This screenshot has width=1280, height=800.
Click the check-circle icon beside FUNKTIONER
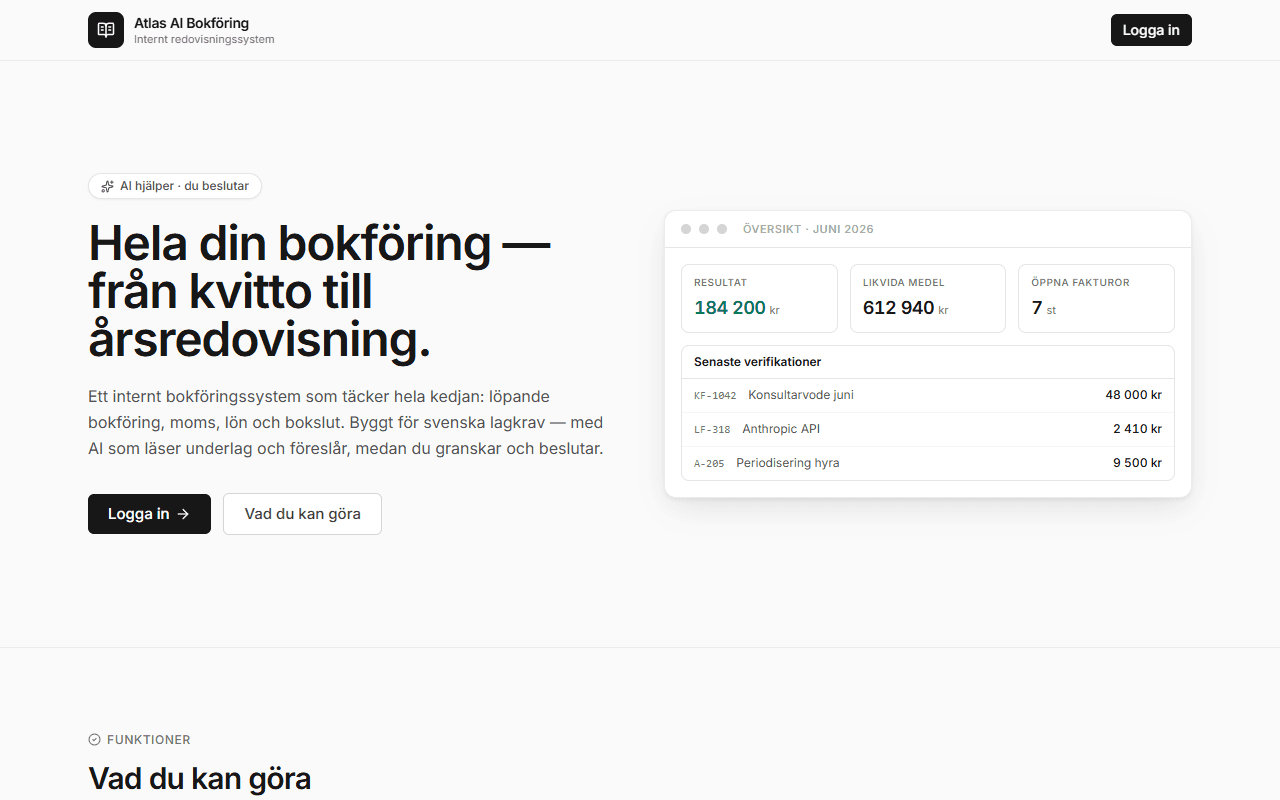pos(95,740)
